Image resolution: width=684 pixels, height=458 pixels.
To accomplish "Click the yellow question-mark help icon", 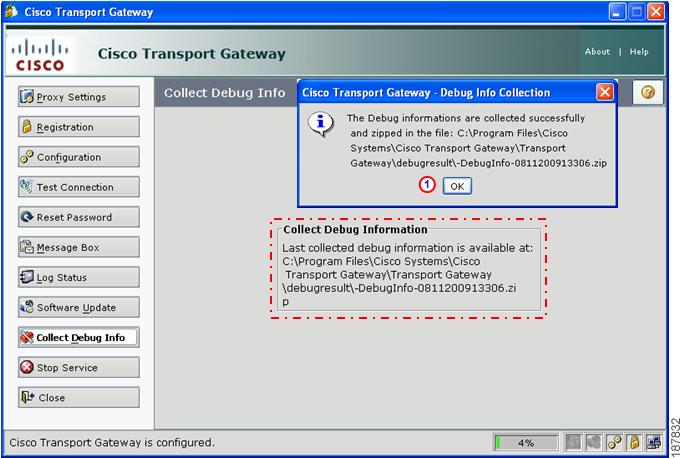I will pos(648,92).
